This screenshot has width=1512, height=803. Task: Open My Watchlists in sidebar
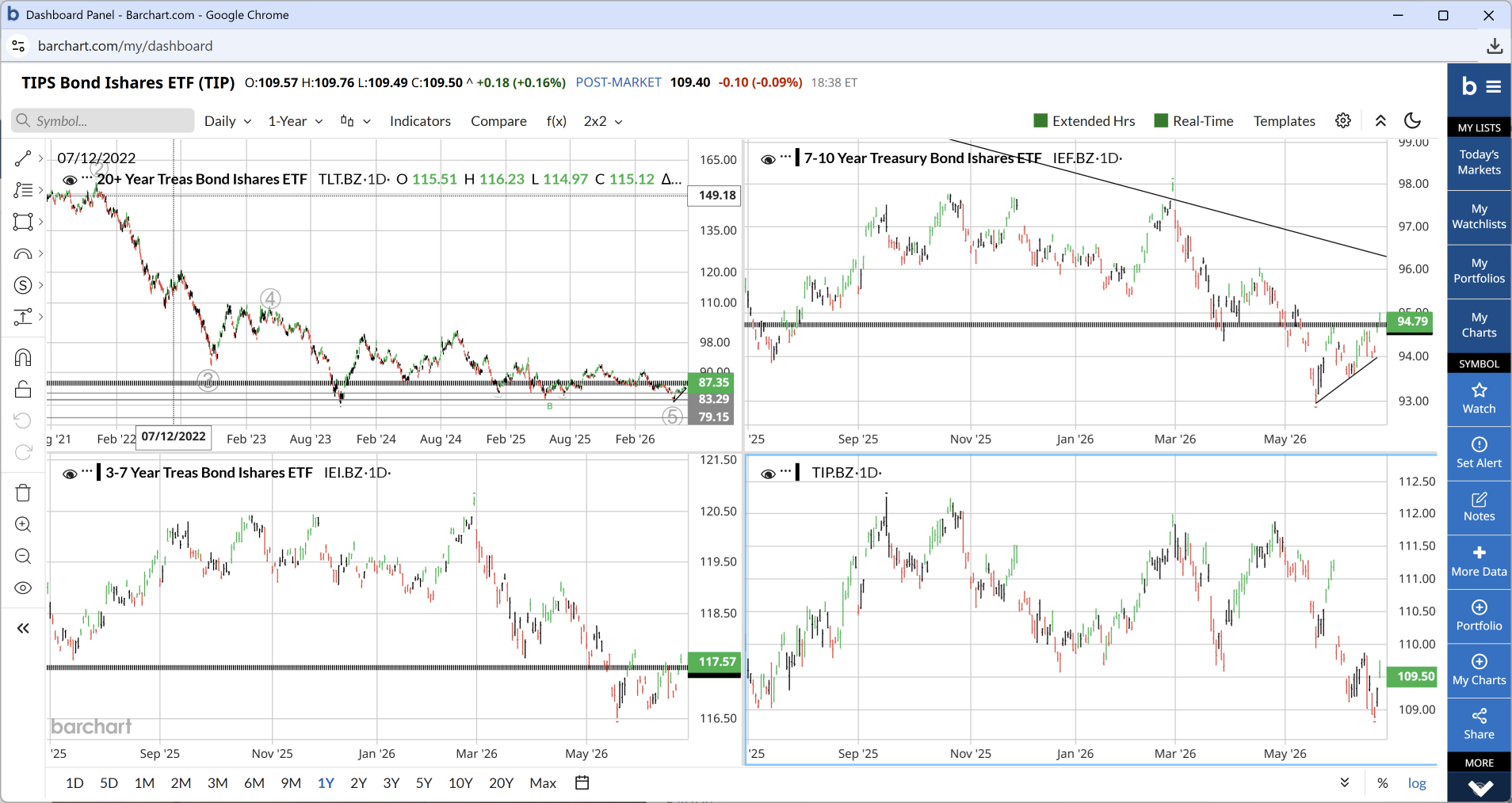click(x=1479, y=216)
